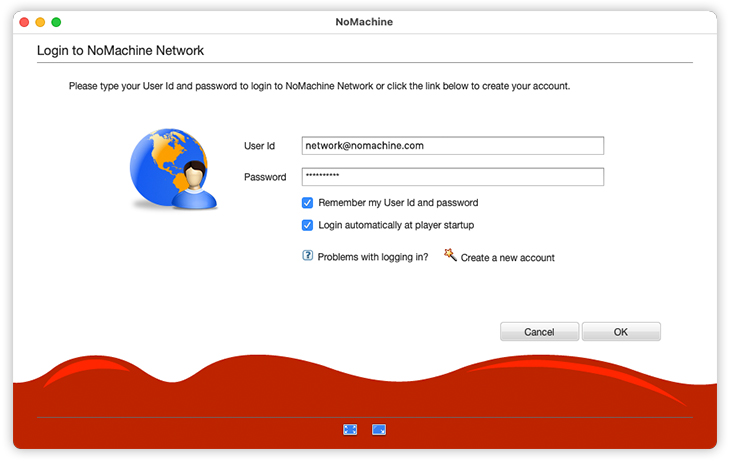
Task: Open the Problems with logging in? link
Action: coord(372,257)
